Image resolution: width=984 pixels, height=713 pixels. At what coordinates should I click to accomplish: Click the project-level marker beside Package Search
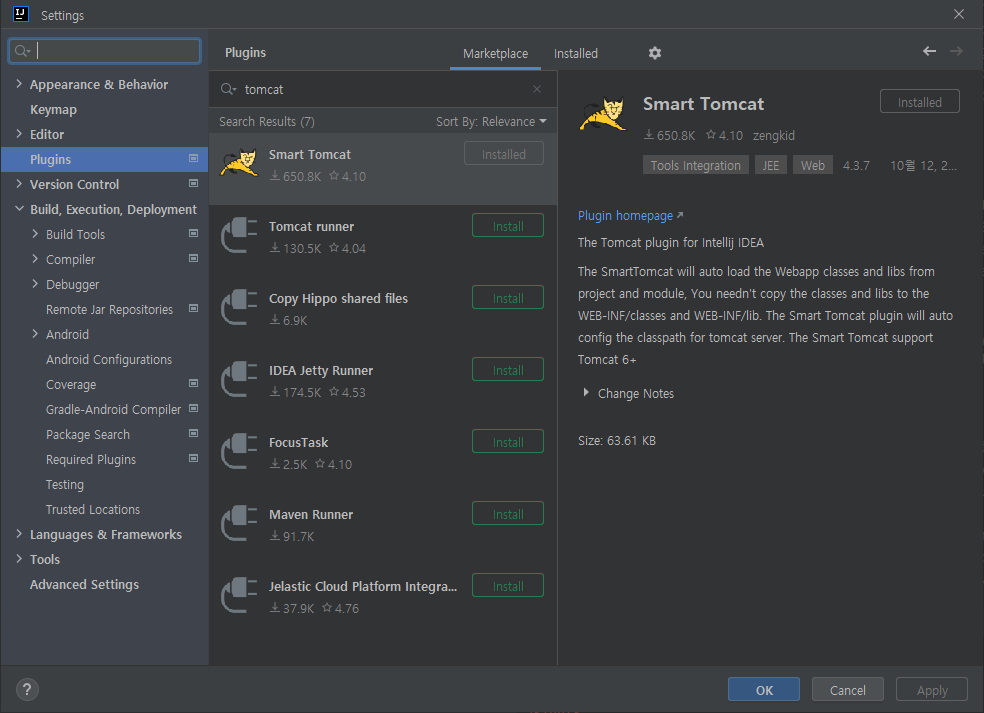click(193, 434)
